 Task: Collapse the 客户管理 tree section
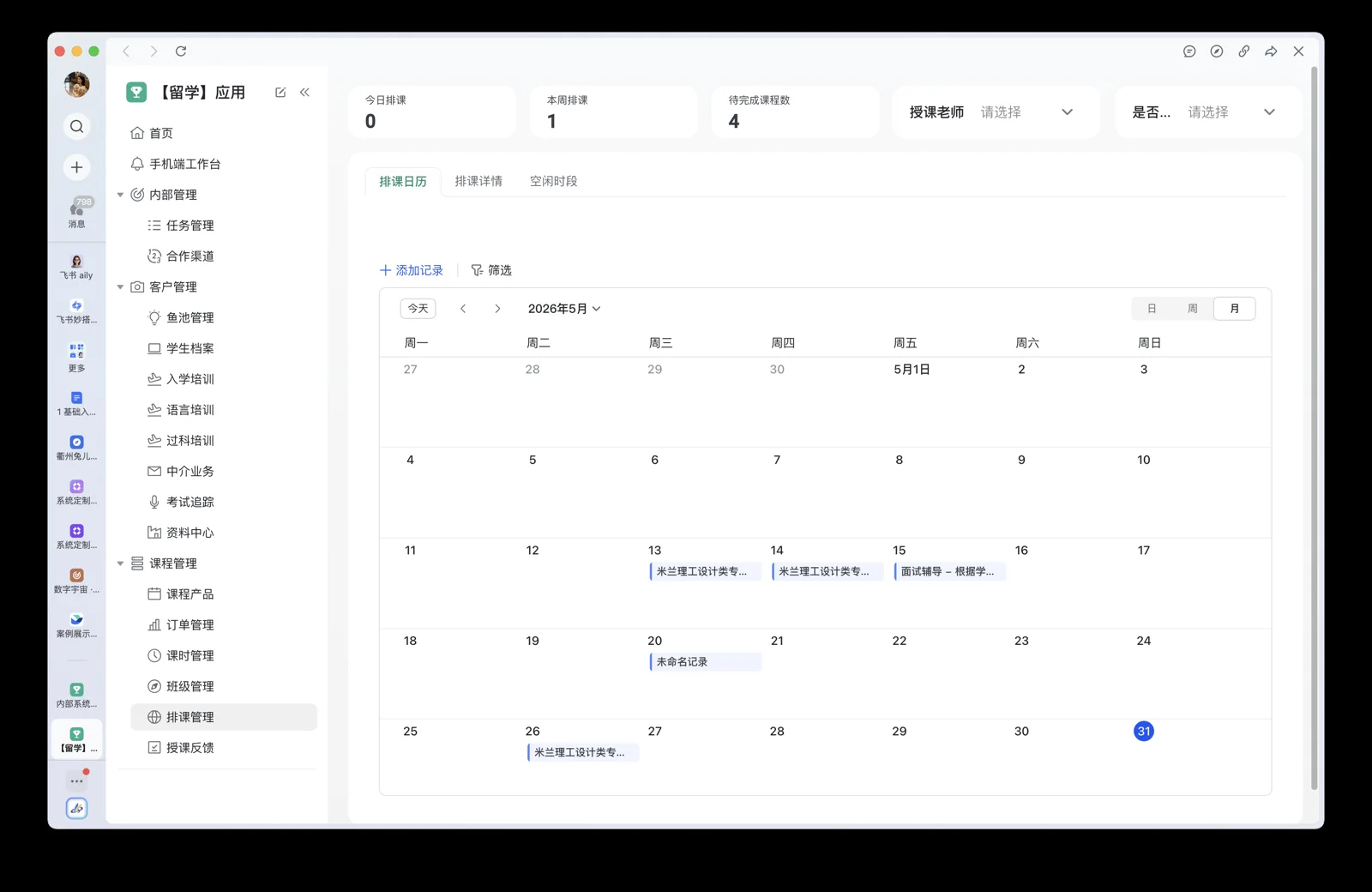tap(120, 287)
